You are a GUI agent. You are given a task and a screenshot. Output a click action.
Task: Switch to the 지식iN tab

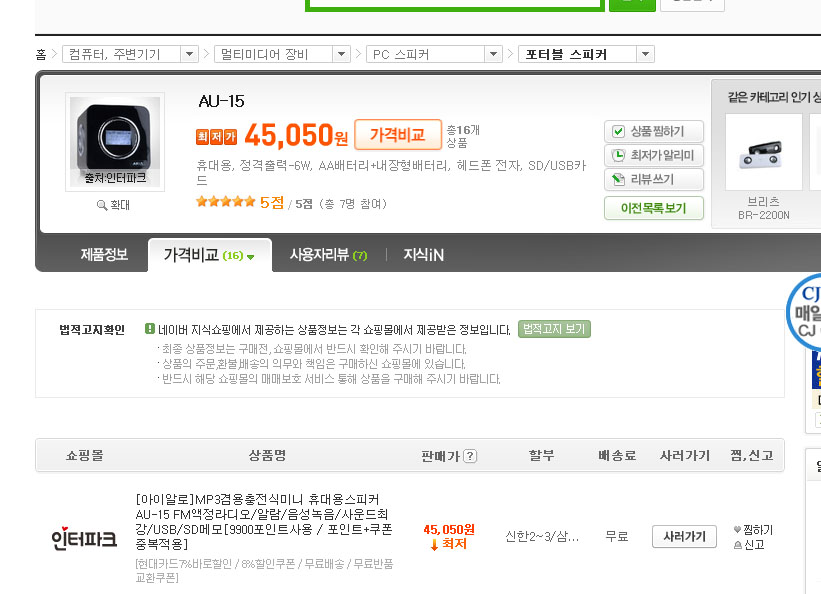(423, 255)
